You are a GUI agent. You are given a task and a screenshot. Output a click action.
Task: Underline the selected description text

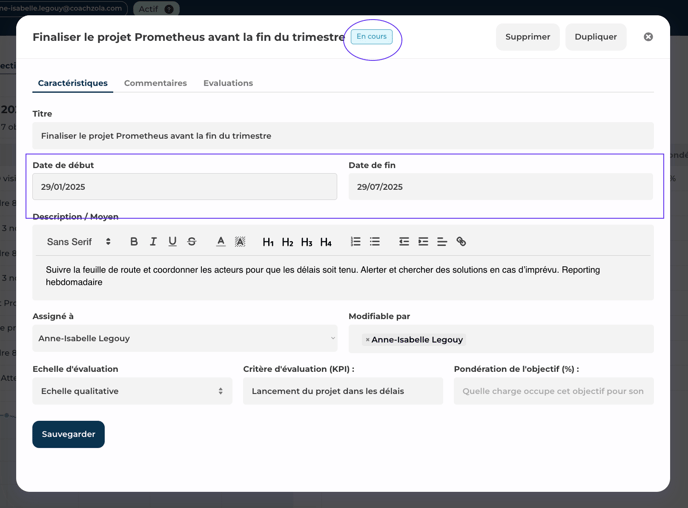(172, 242)
